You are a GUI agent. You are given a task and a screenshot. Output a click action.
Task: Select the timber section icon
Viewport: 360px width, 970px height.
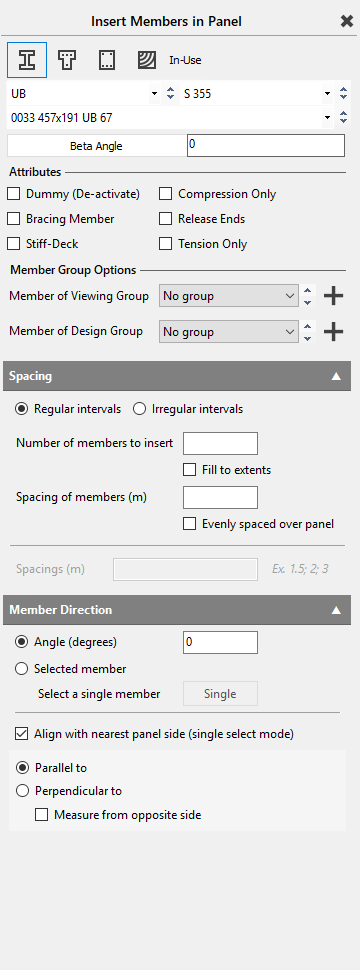(x=147, y=60)
